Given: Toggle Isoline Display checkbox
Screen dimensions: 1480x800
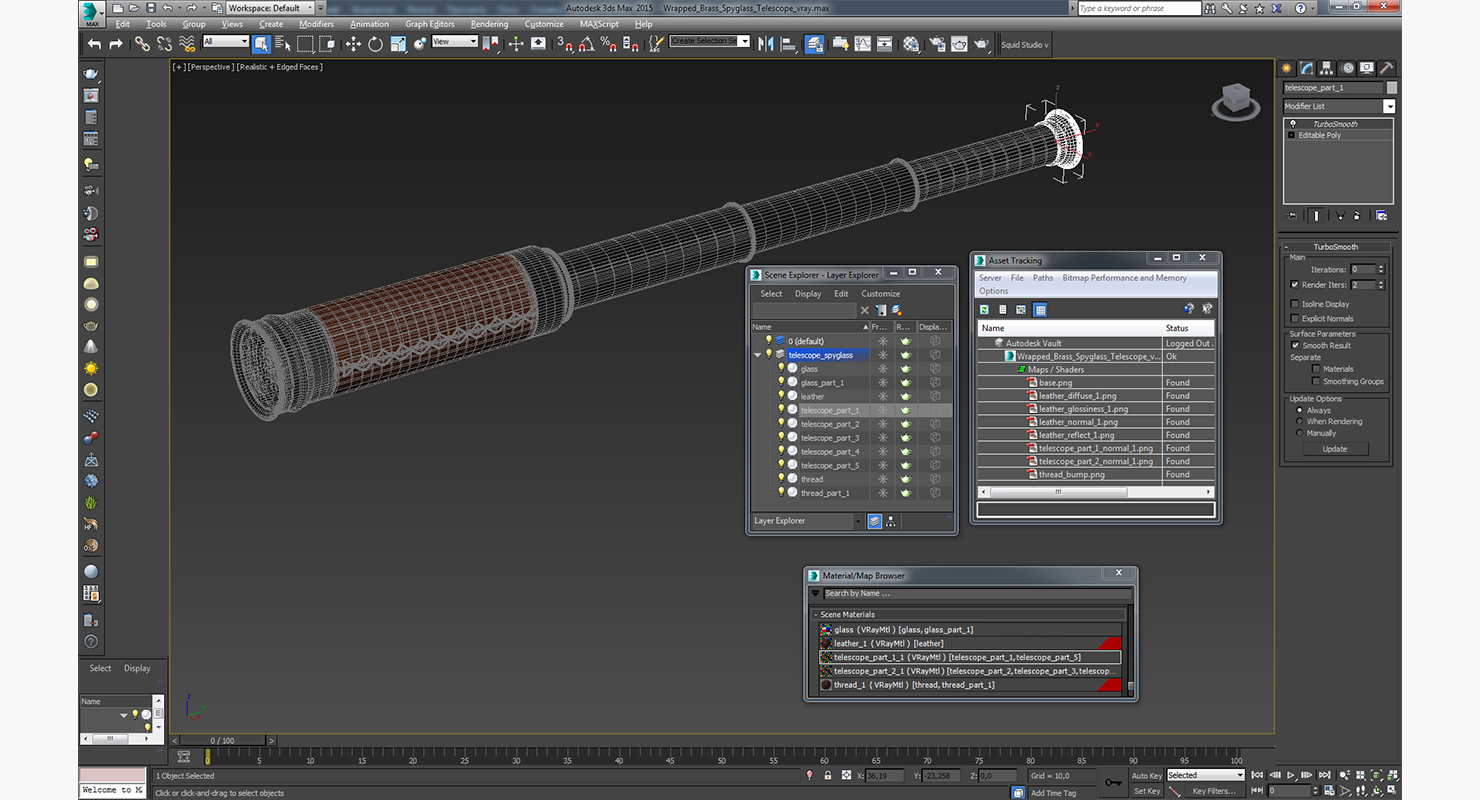Looking at the screenshot, I should tap(1295, 304).
